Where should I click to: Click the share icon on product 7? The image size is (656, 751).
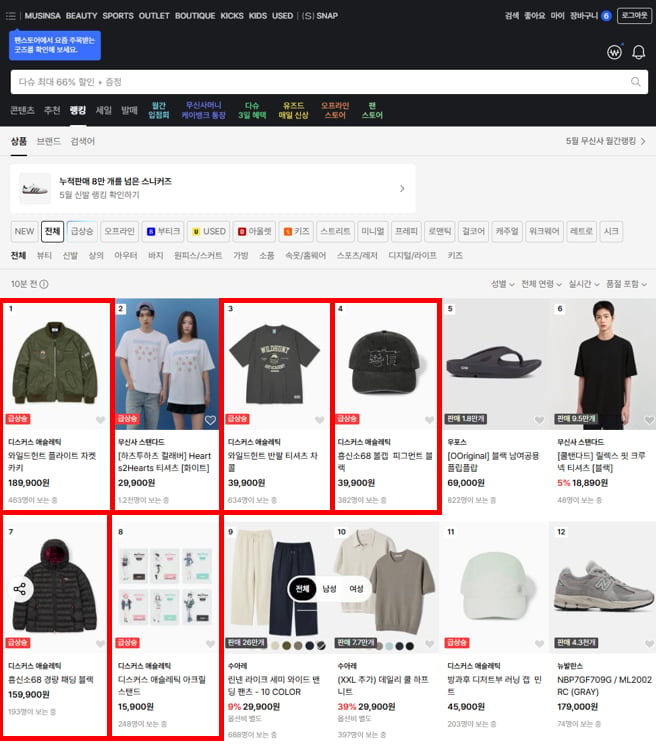click(x=20, y=589)
